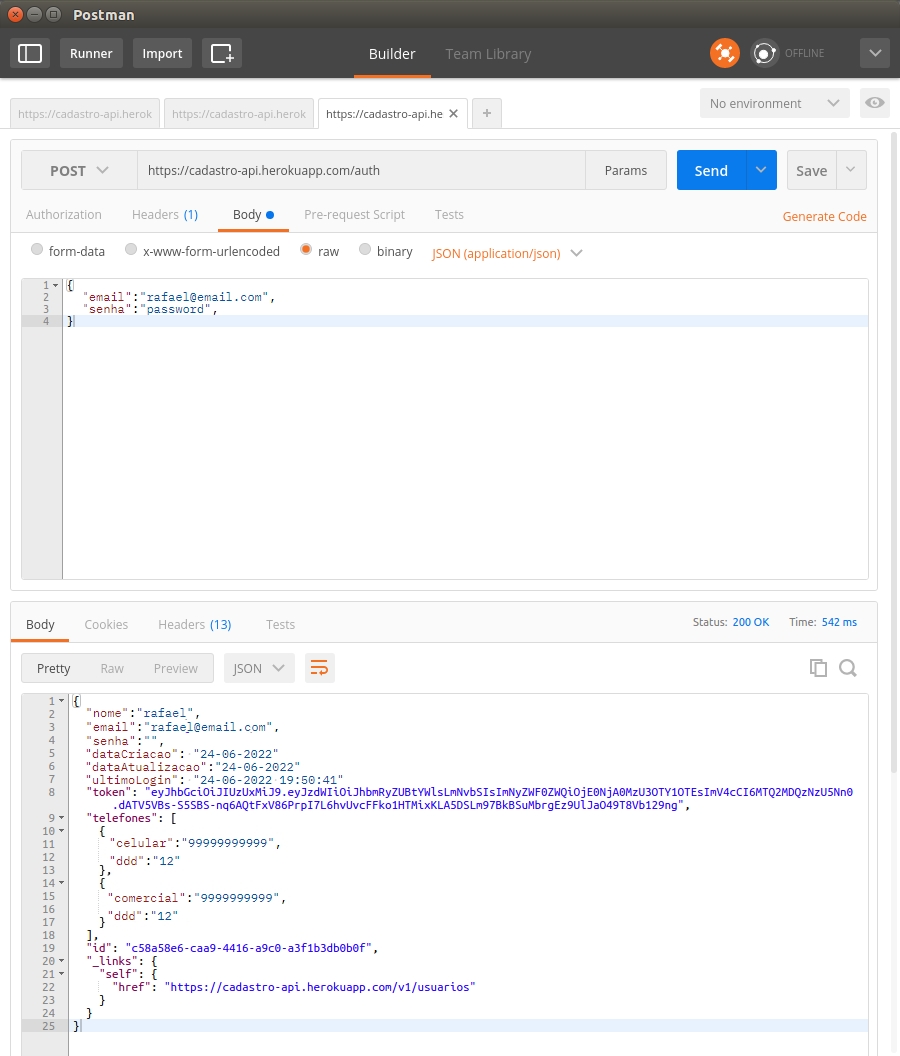Screen dimensions: 900x1056
Task: Open the request Headers (1) tab
Action: 165,214
